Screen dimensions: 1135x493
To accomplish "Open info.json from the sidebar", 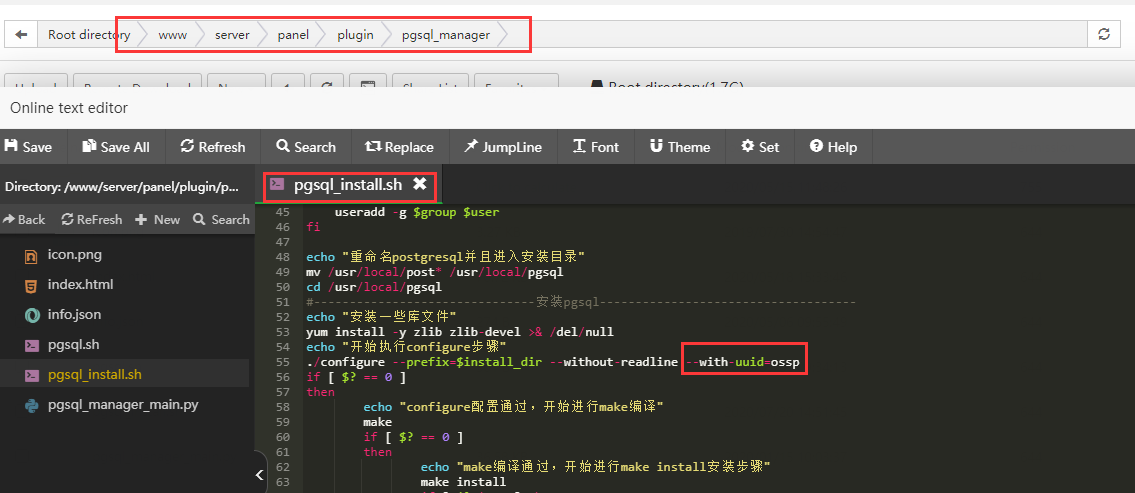I will coord(74,314).
